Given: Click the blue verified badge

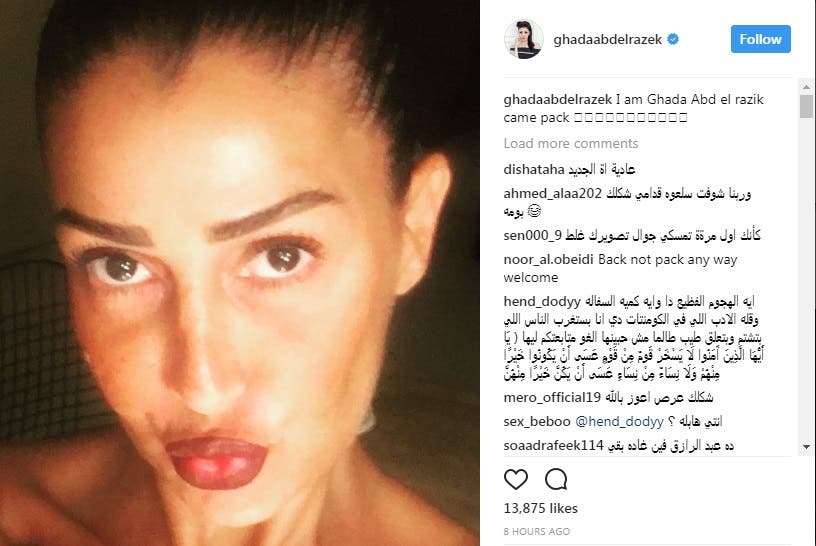Looking at the screenshot, I should pyautogui.click(x=673, y=39).
